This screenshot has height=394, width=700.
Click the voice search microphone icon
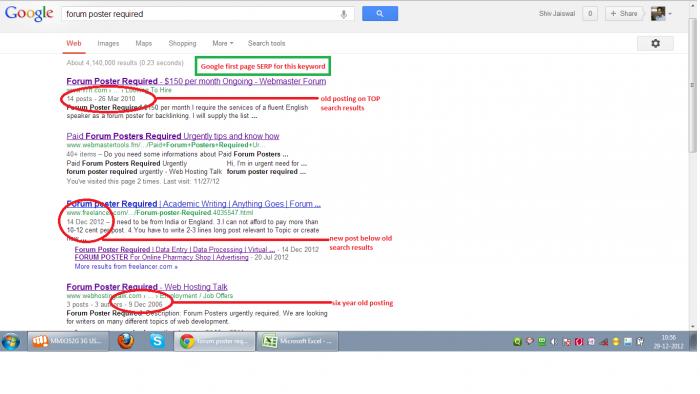tap(344, 14)
